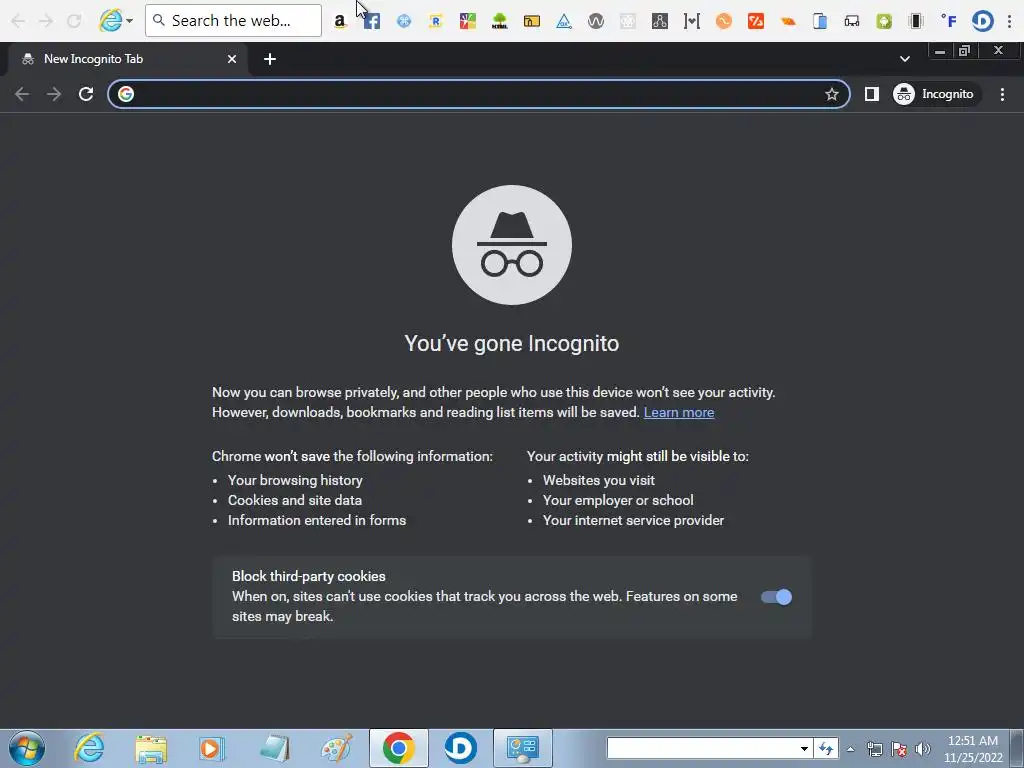The height and width of the screenshot is (768, 1024).
Task: Click the volume speaker tray icon
Action: pyautogui.click(x=922, y=749)
